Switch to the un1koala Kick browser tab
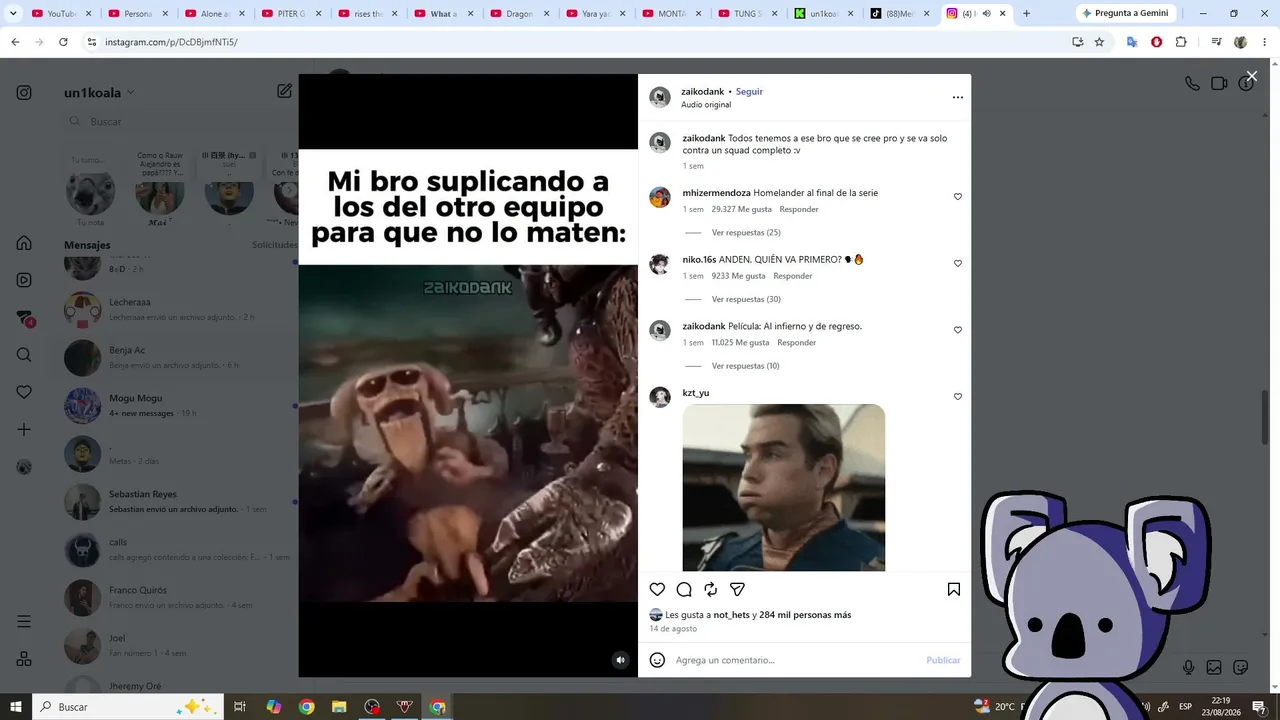The width and height of the screenshot is (1280, 720). [x=826, y=14]
